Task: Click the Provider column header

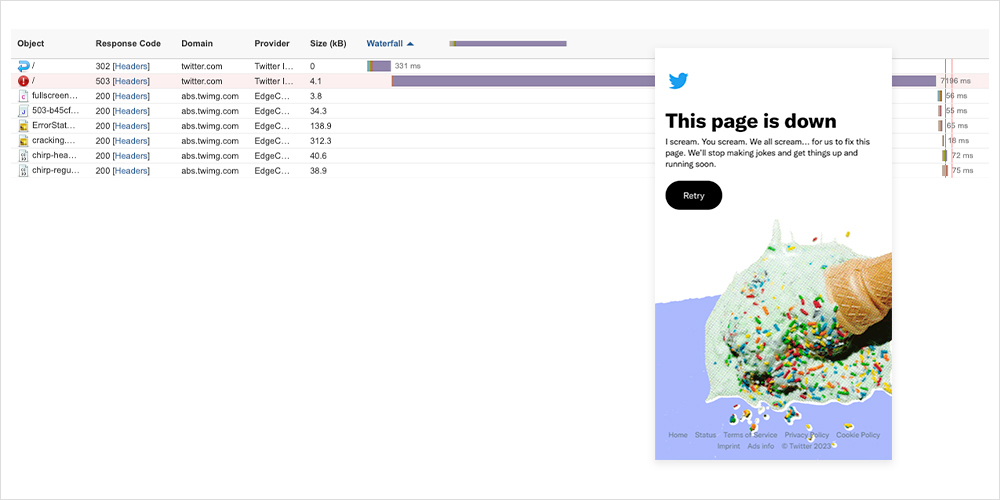Action: [x=272, y=44]
